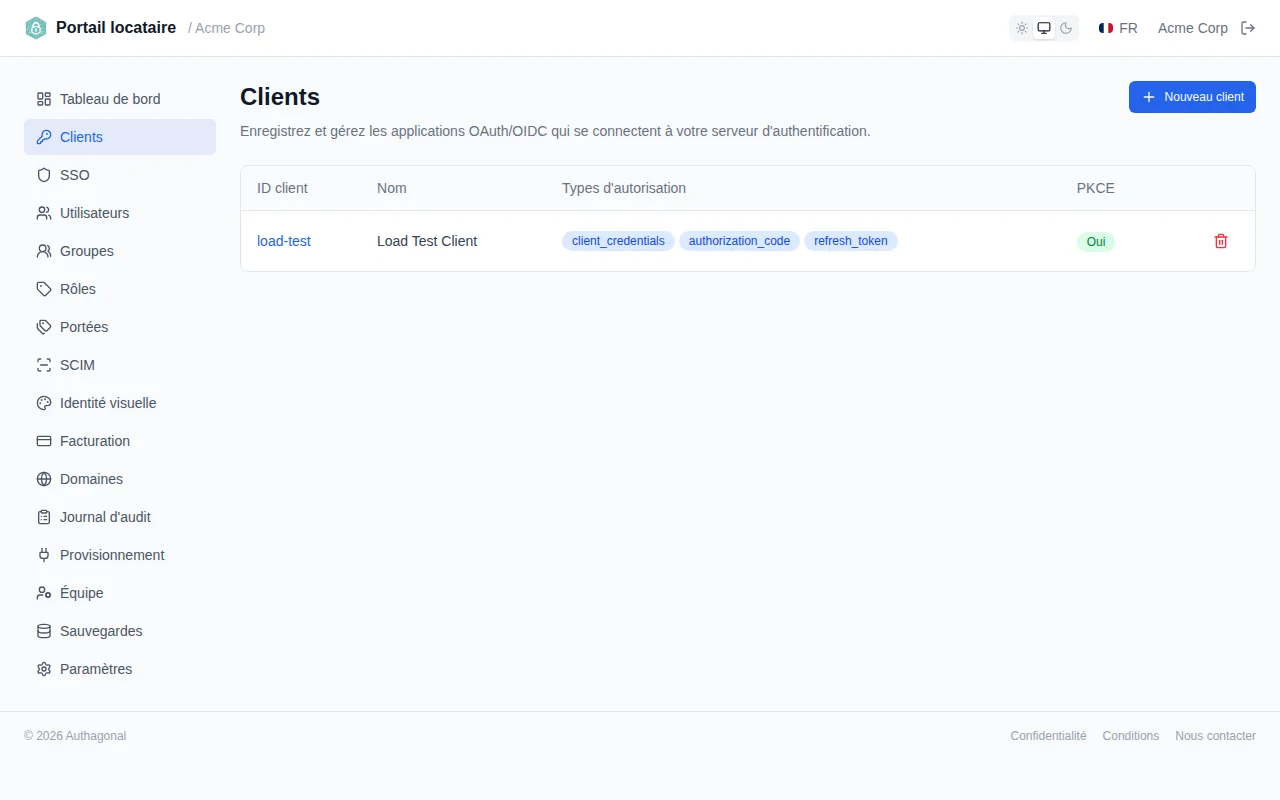Click the SSO shield icon
This screenshot has height=800, width=1280.
point(44,175)
